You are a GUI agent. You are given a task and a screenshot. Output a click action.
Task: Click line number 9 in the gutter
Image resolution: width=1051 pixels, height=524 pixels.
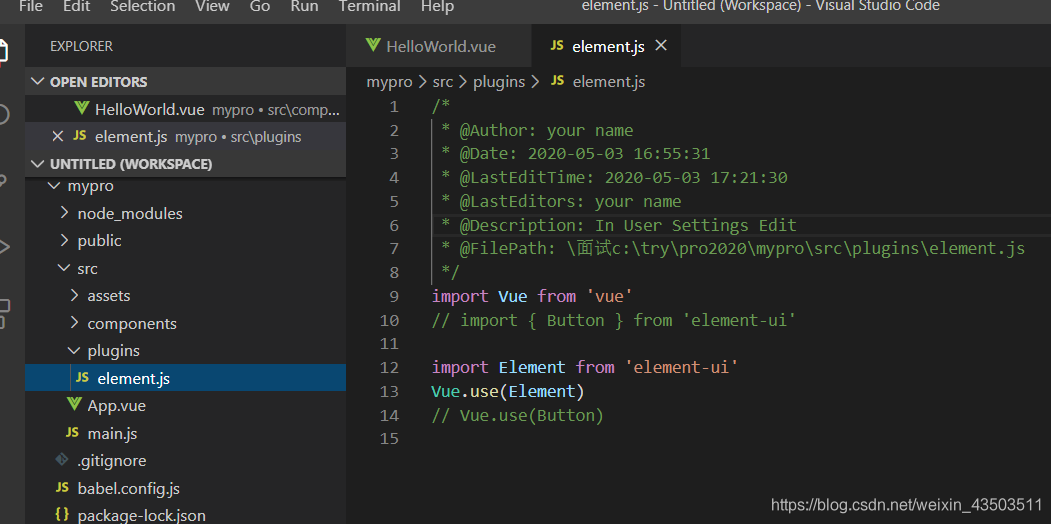click(393, 296)
